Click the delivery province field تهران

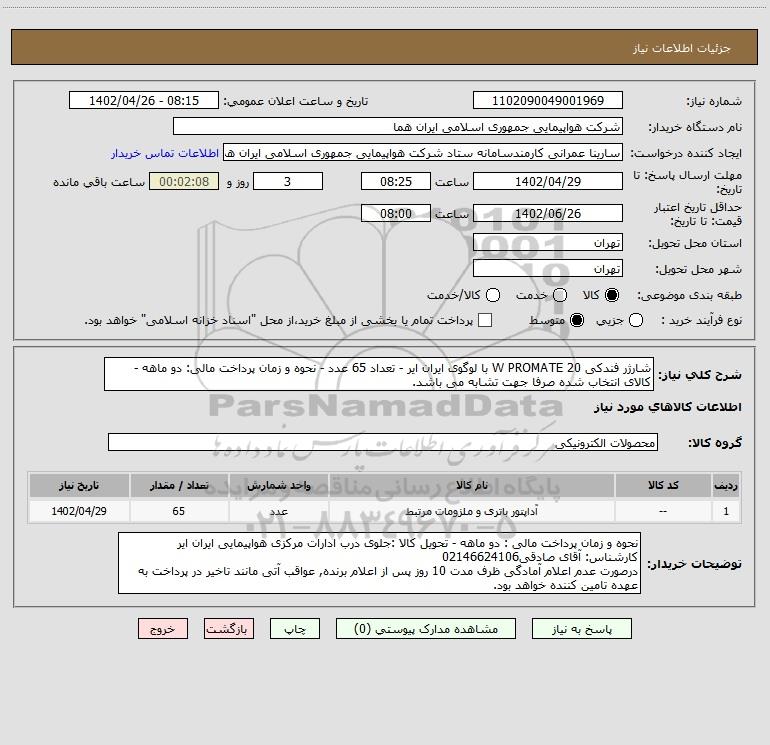[x=548, y=242]
